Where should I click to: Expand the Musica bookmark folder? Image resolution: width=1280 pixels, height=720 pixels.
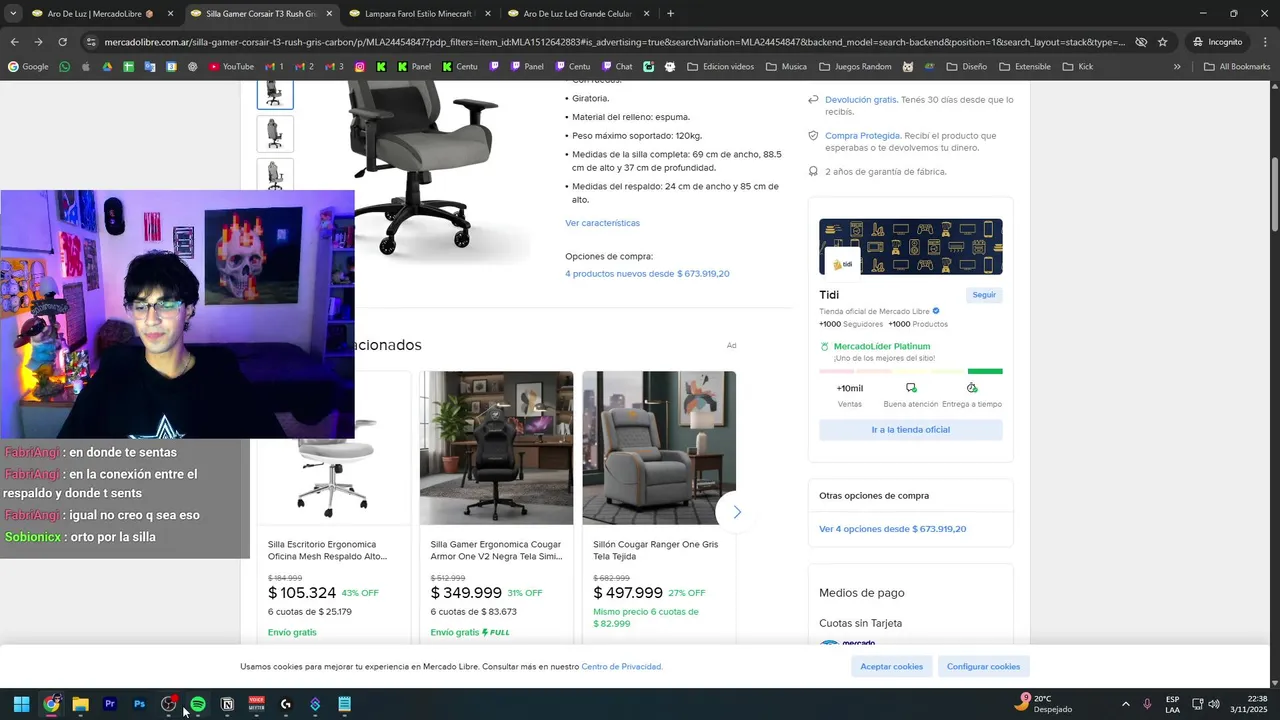786,67
